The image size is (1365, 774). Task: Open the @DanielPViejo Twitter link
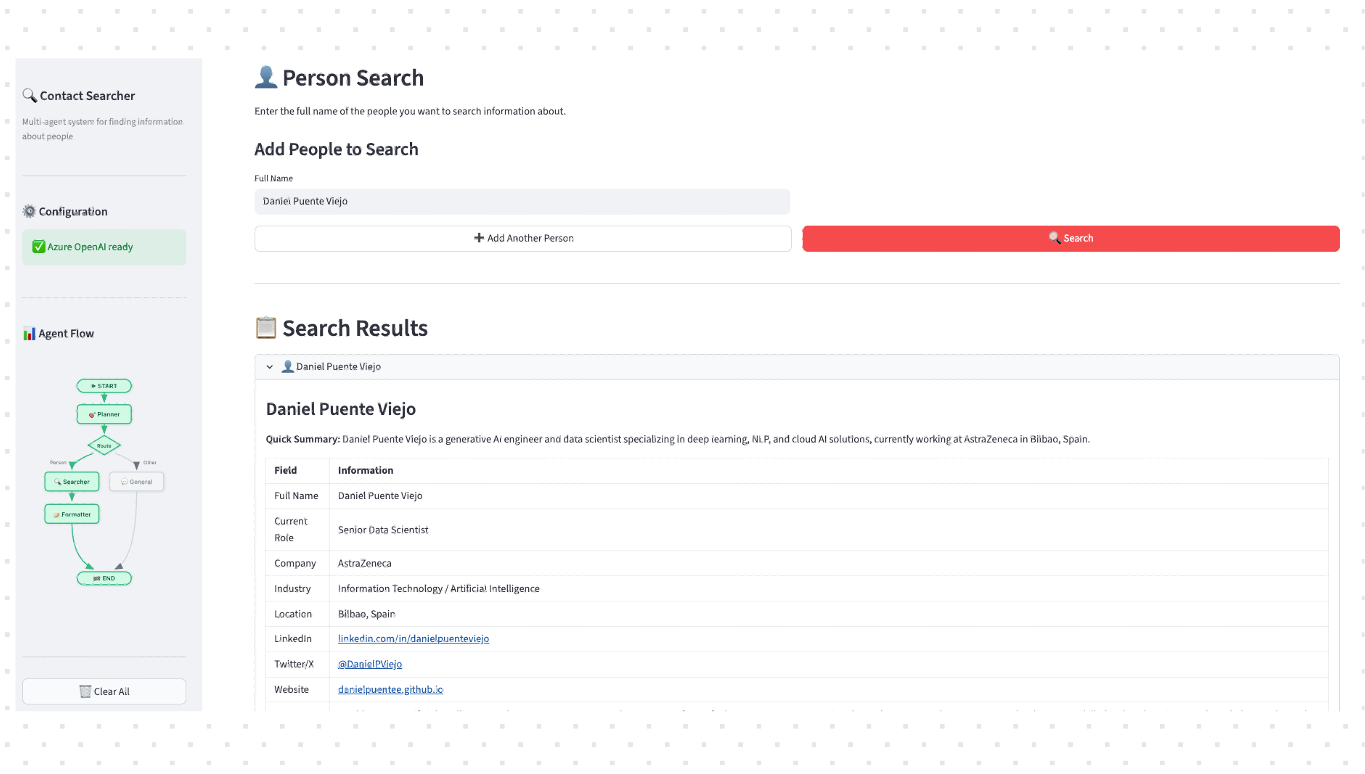pyautogui.click(x=370, y=664)
